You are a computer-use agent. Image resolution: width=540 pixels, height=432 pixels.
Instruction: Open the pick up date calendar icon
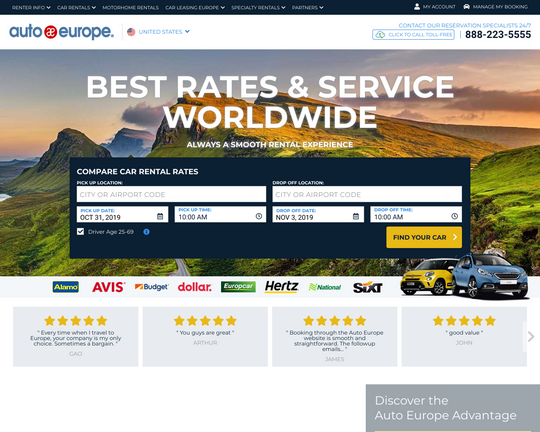(x=160, y=216)
